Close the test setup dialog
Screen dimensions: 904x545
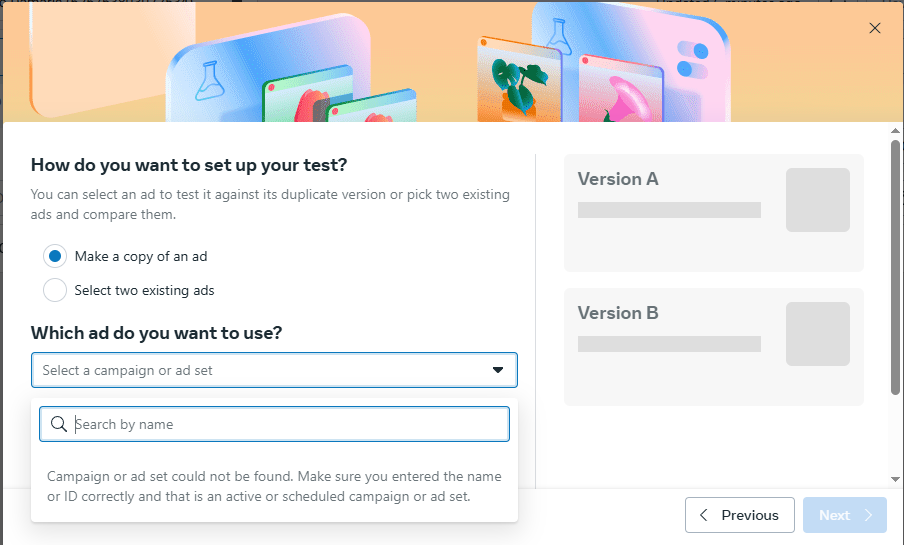[x=875, y=28]
